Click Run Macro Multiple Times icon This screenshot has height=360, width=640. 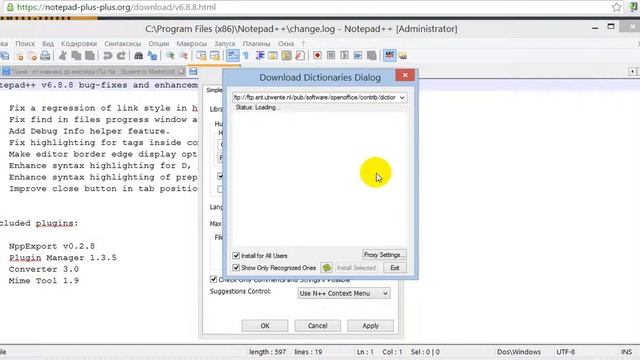click(358, 55)
